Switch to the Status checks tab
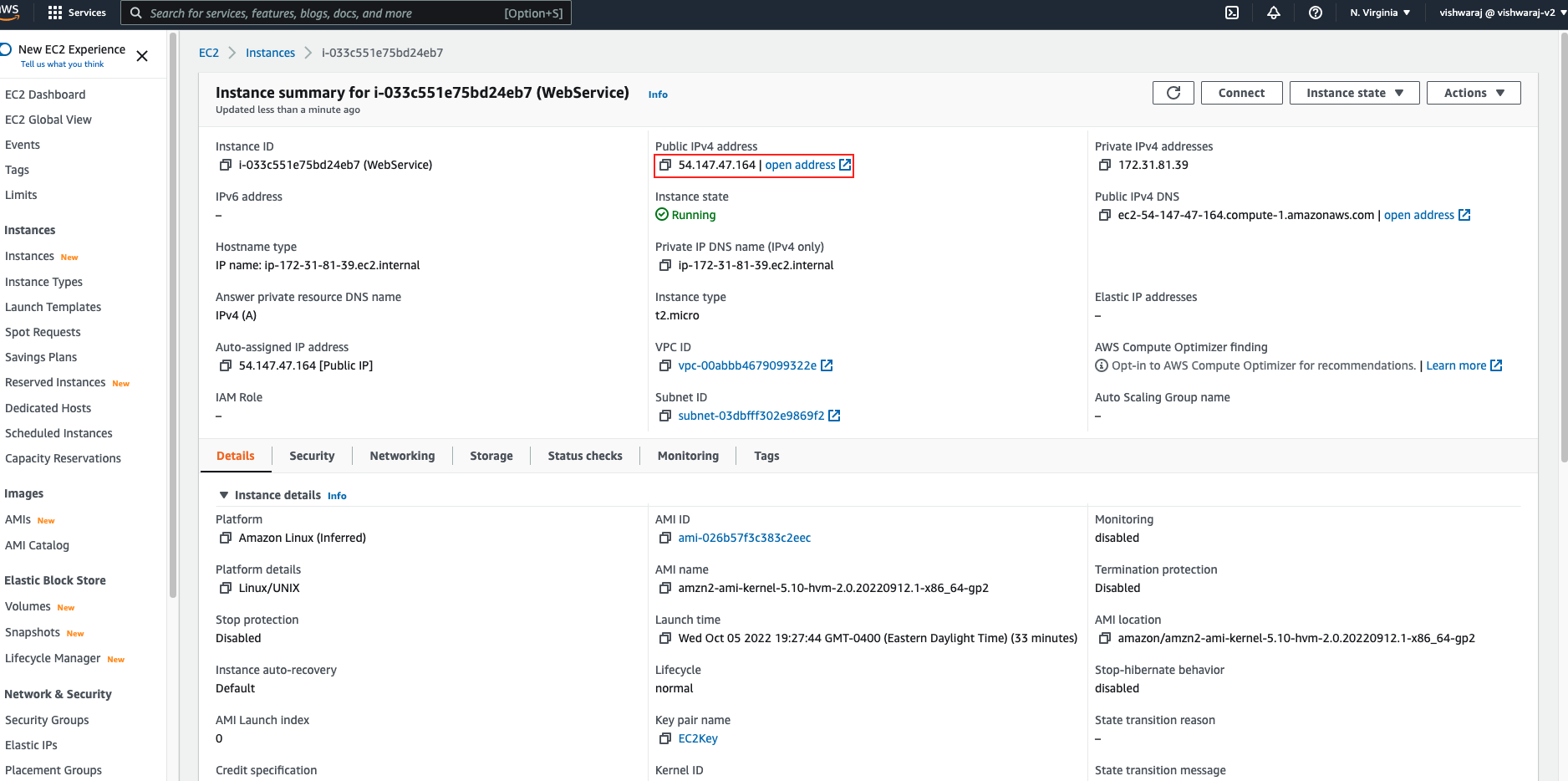 584,457
